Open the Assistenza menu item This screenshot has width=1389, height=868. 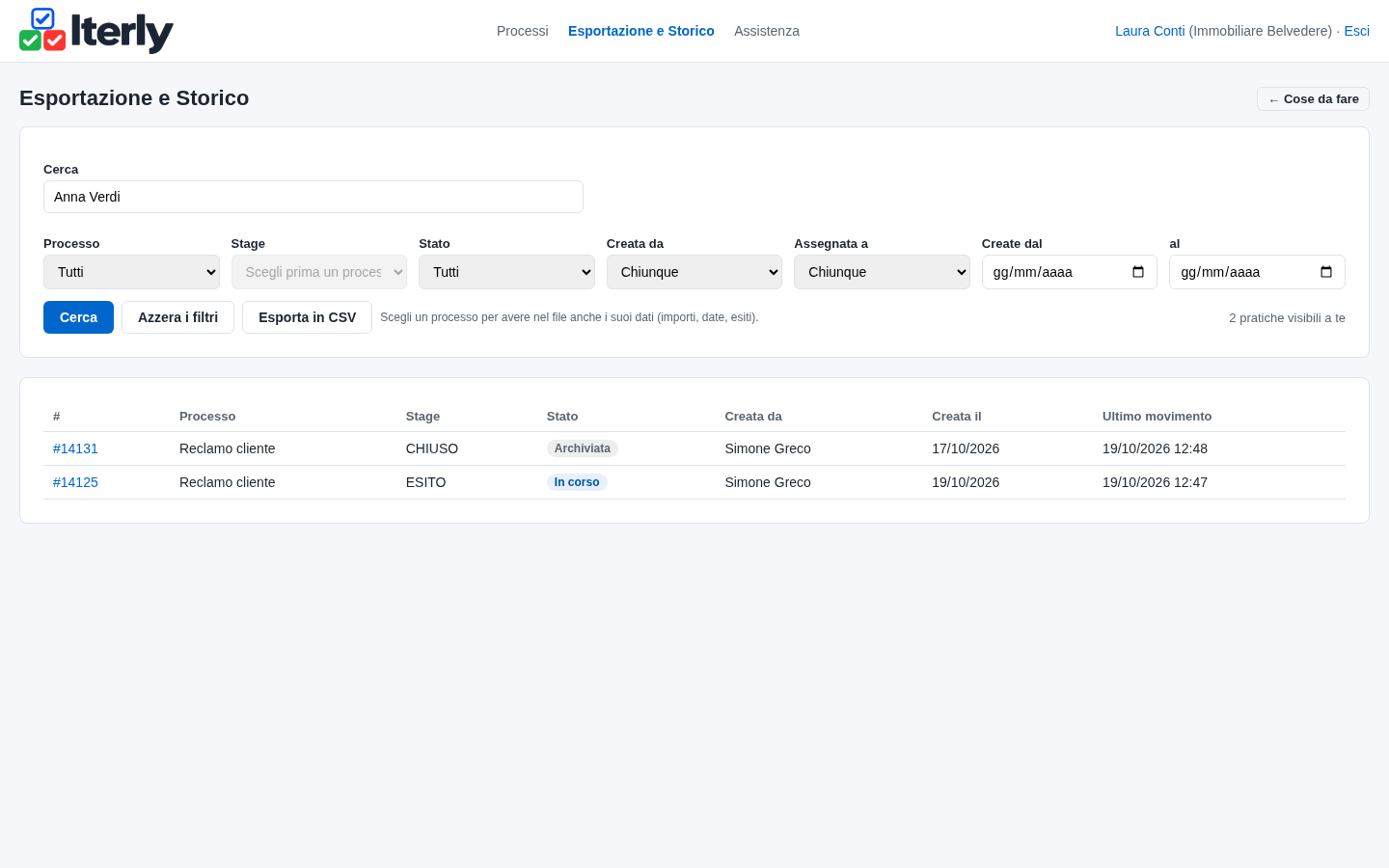(x=767, y=31)
